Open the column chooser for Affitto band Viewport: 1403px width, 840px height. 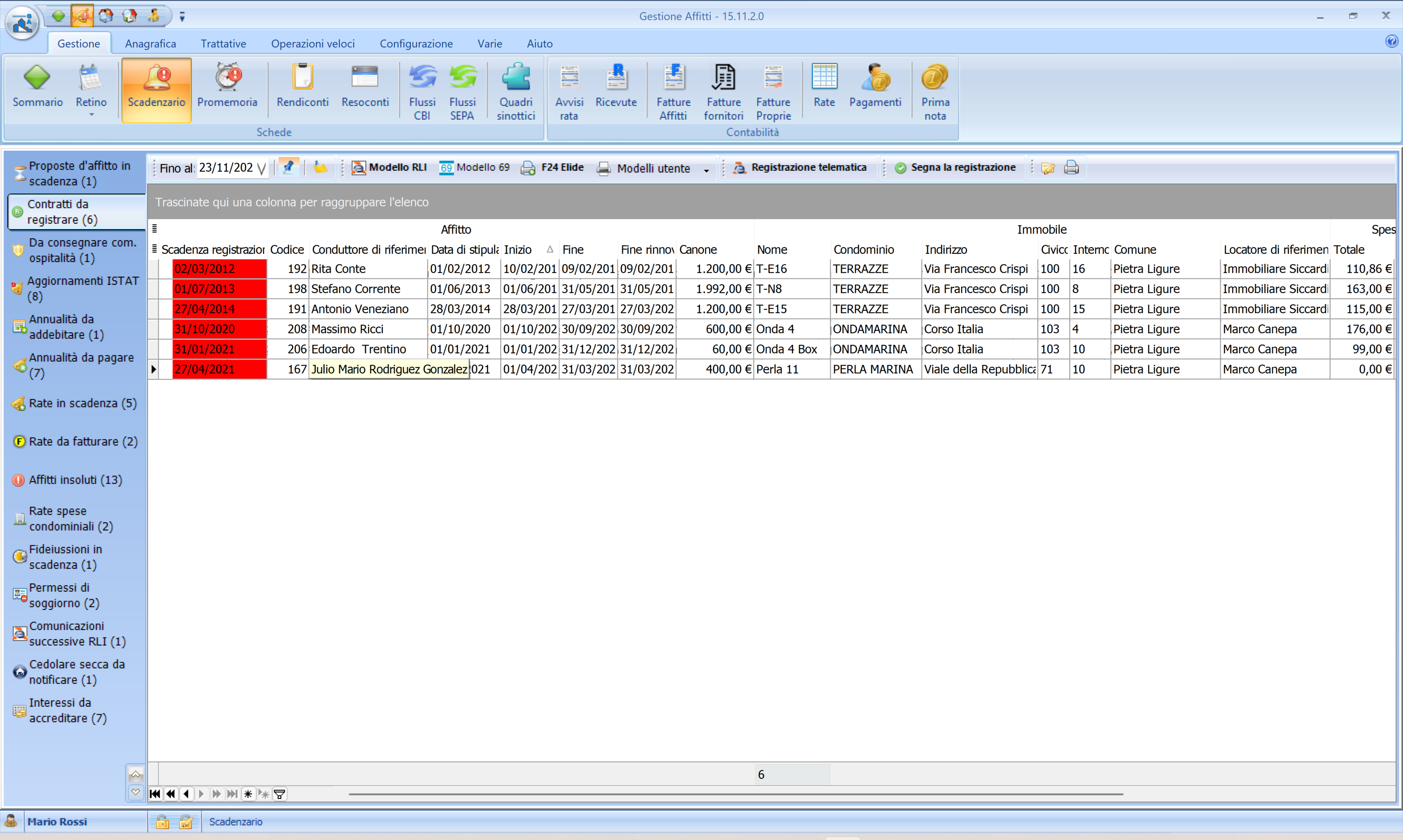pos(154,229)
